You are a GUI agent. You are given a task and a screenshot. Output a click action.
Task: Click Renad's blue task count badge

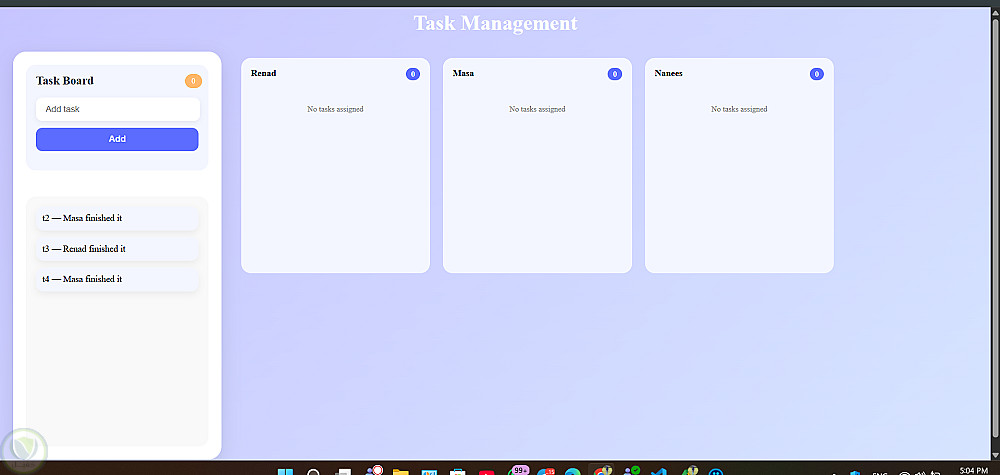pos(413,74)
